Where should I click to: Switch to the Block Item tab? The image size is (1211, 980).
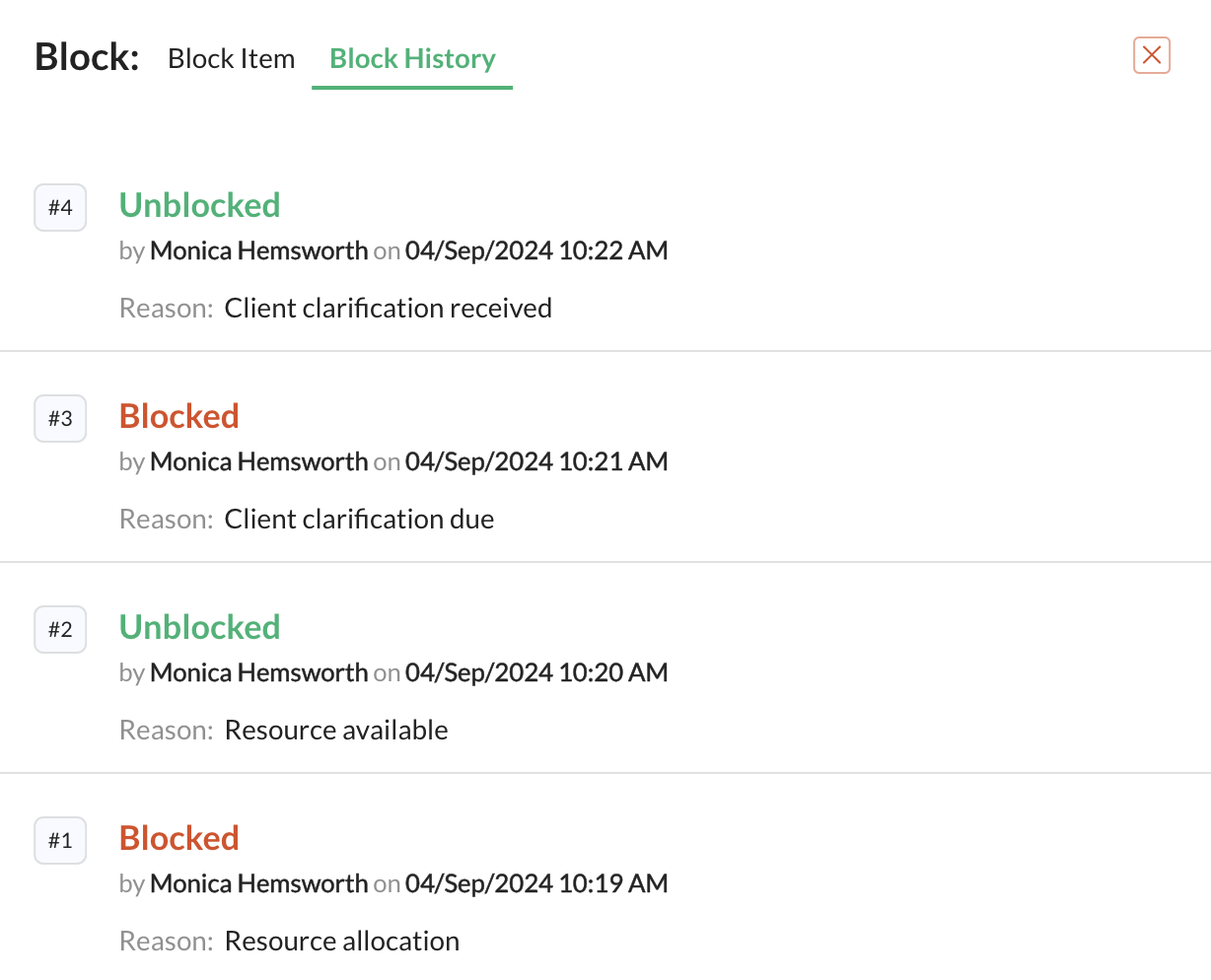click(x=231, y=59)
